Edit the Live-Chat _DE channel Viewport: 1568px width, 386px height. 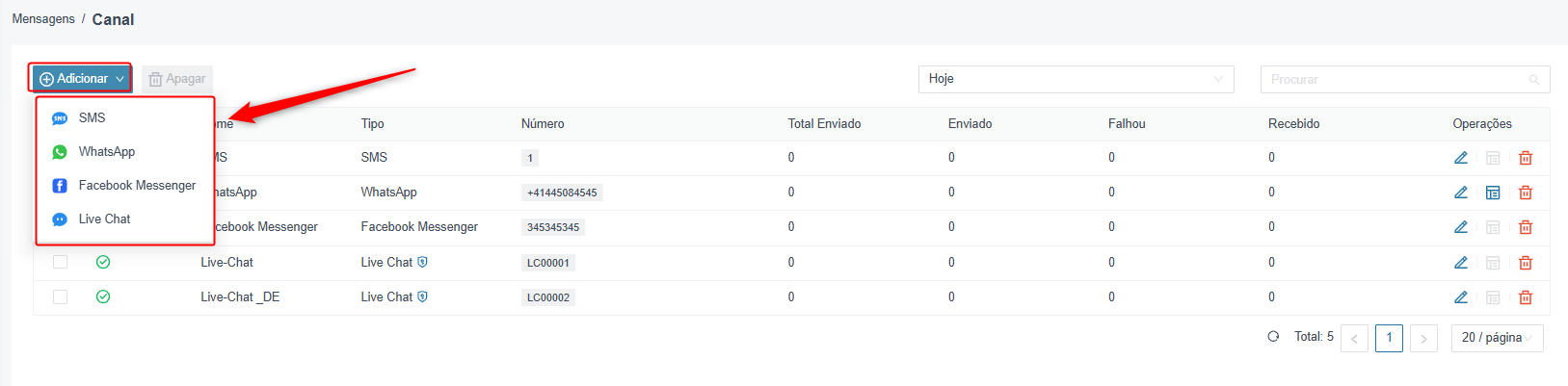[1461, 297]
